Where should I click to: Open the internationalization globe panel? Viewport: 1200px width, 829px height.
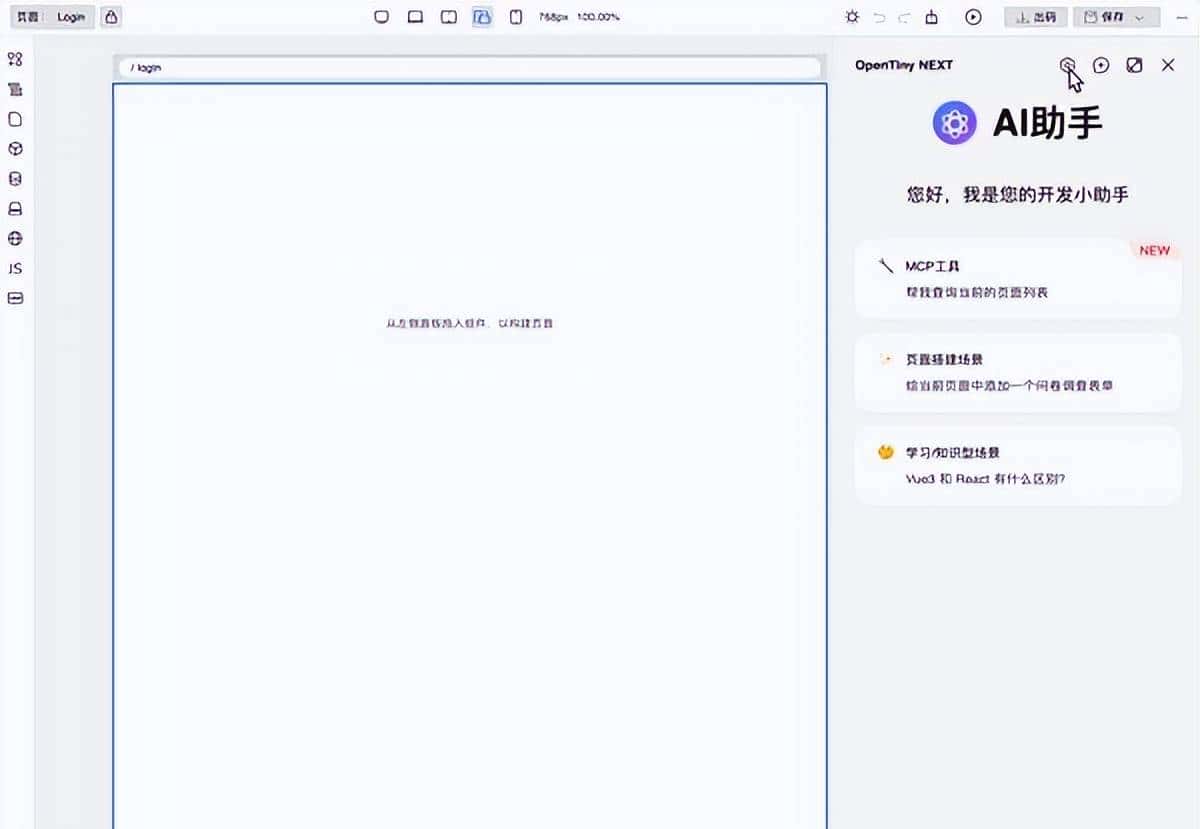[x=15, y=239]
